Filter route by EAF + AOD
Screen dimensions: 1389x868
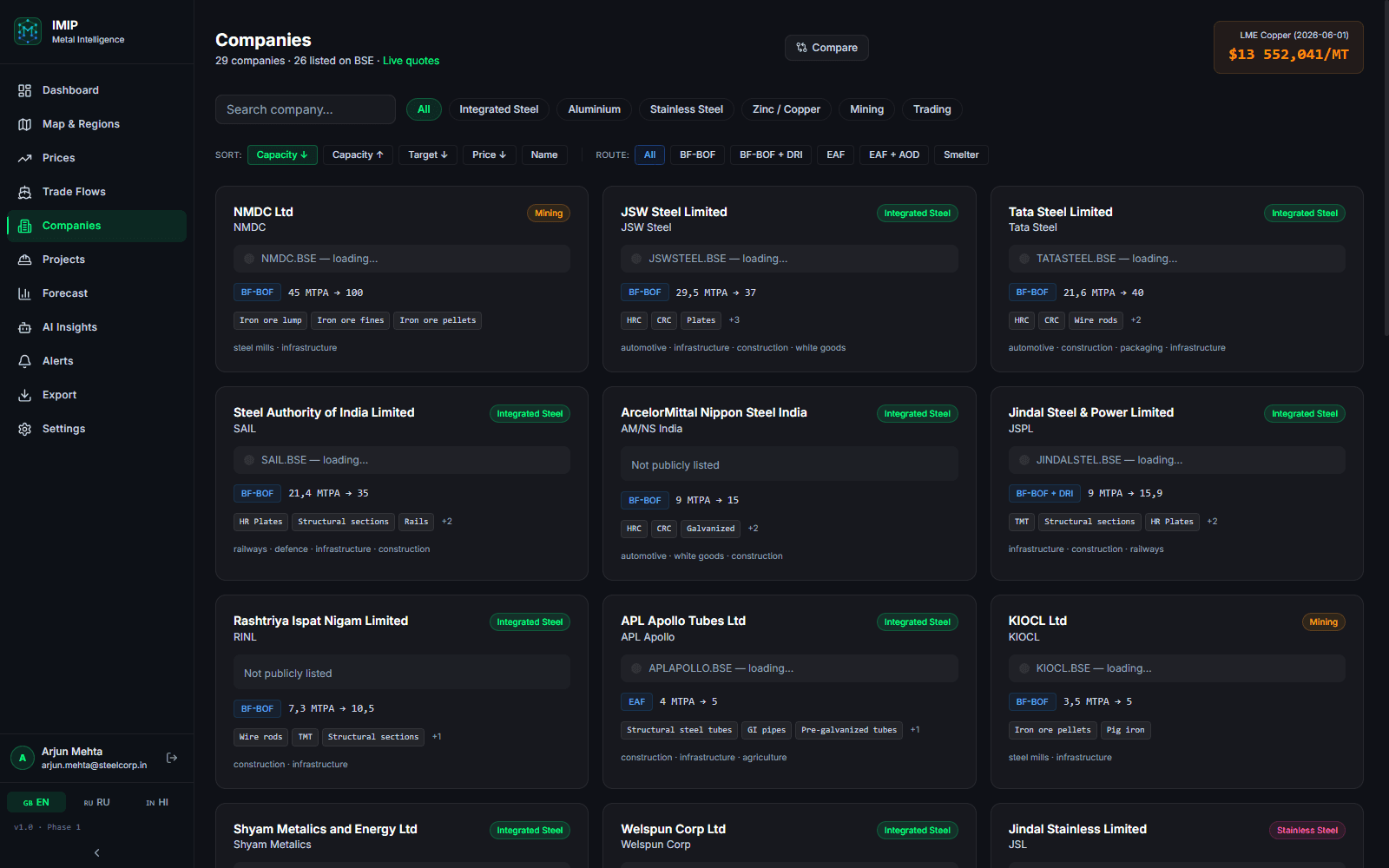[x=894, y=155]
